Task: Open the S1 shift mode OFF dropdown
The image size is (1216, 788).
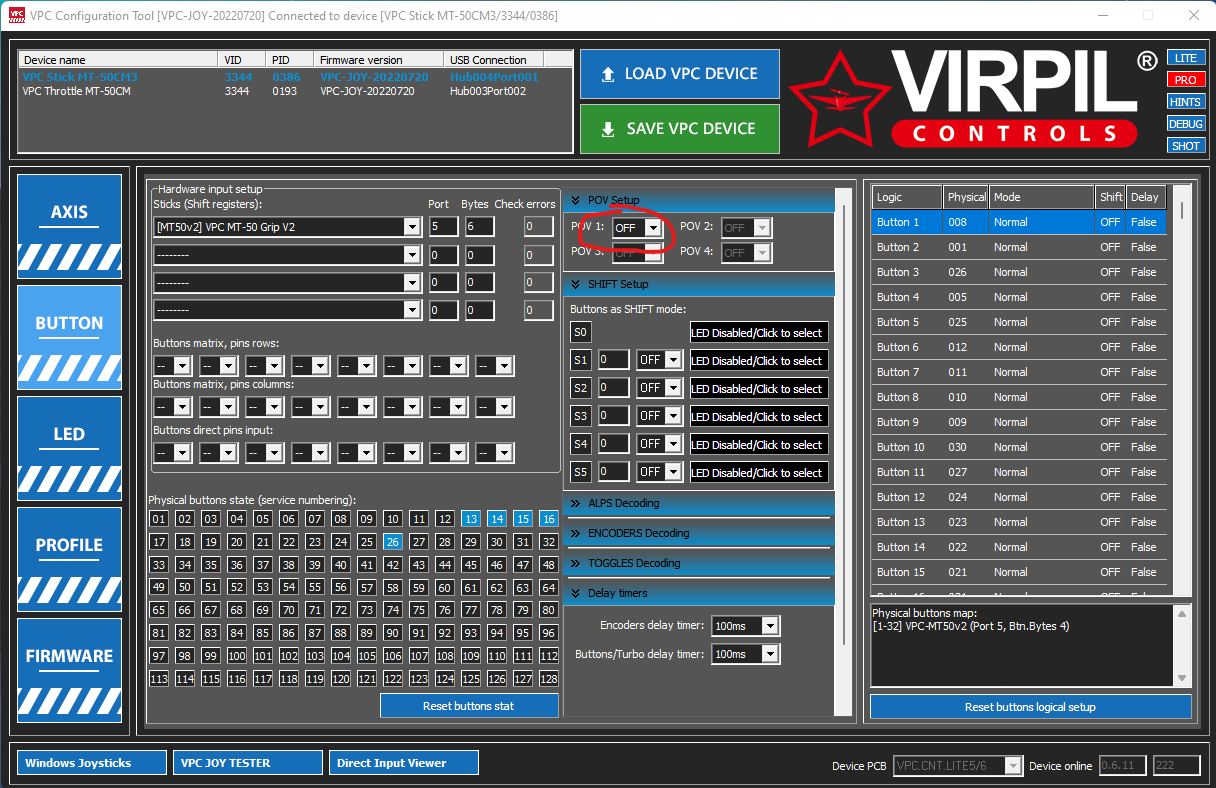Action: point(673,360)
